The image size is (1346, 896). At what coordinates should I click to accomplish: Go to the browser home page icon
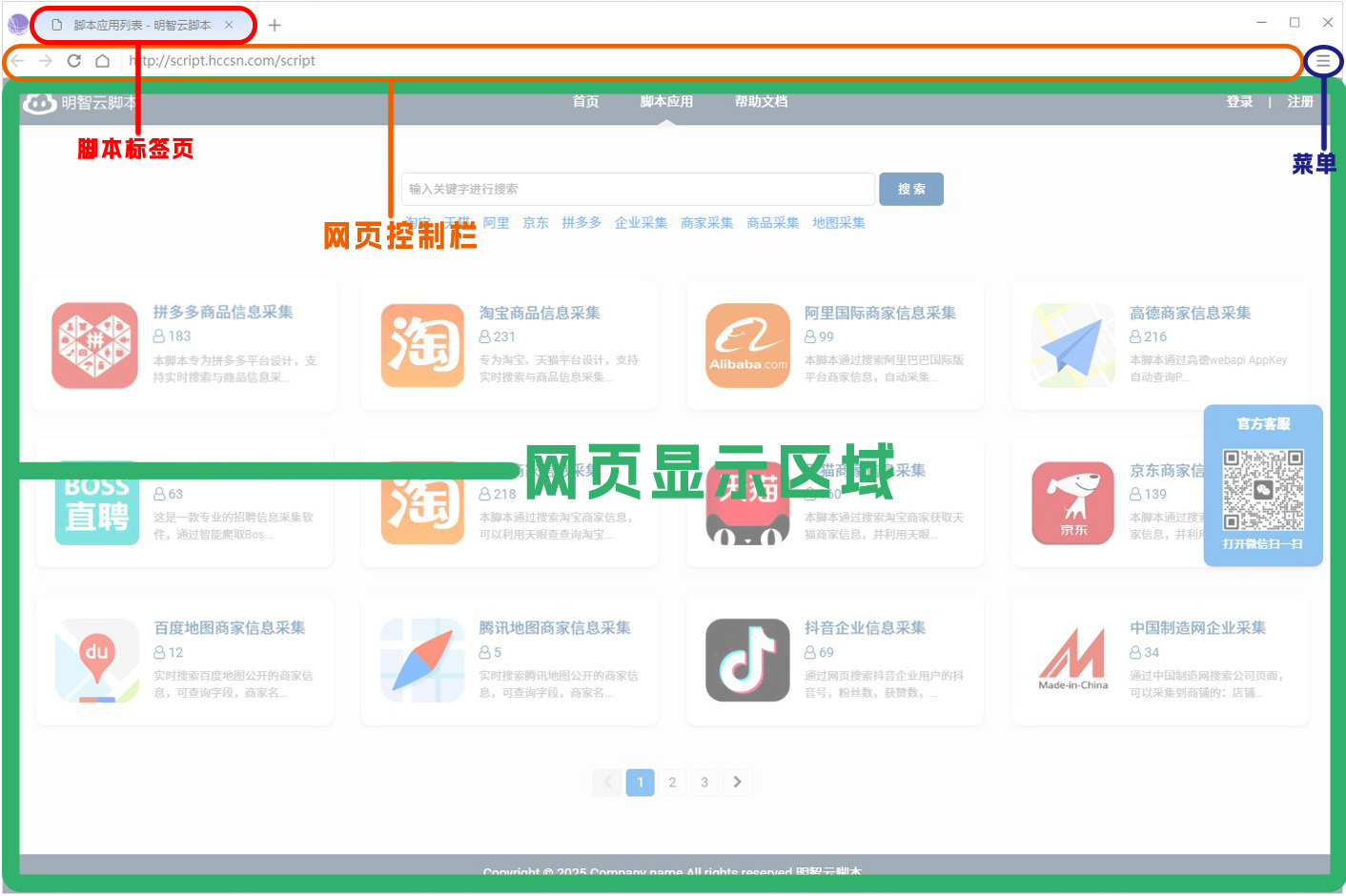(x=102, y=61)
